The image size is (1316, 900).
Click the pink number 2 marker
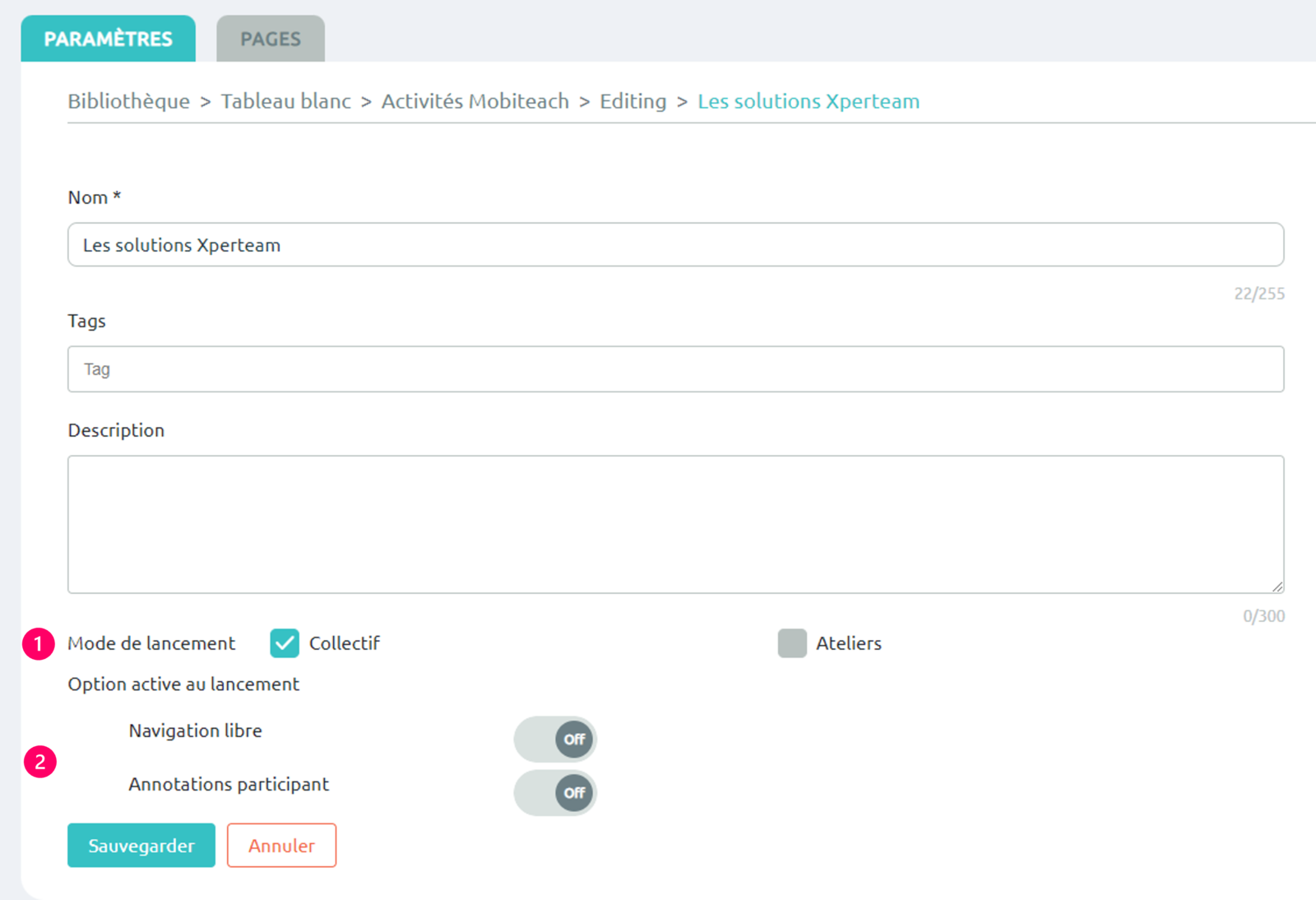40,762
